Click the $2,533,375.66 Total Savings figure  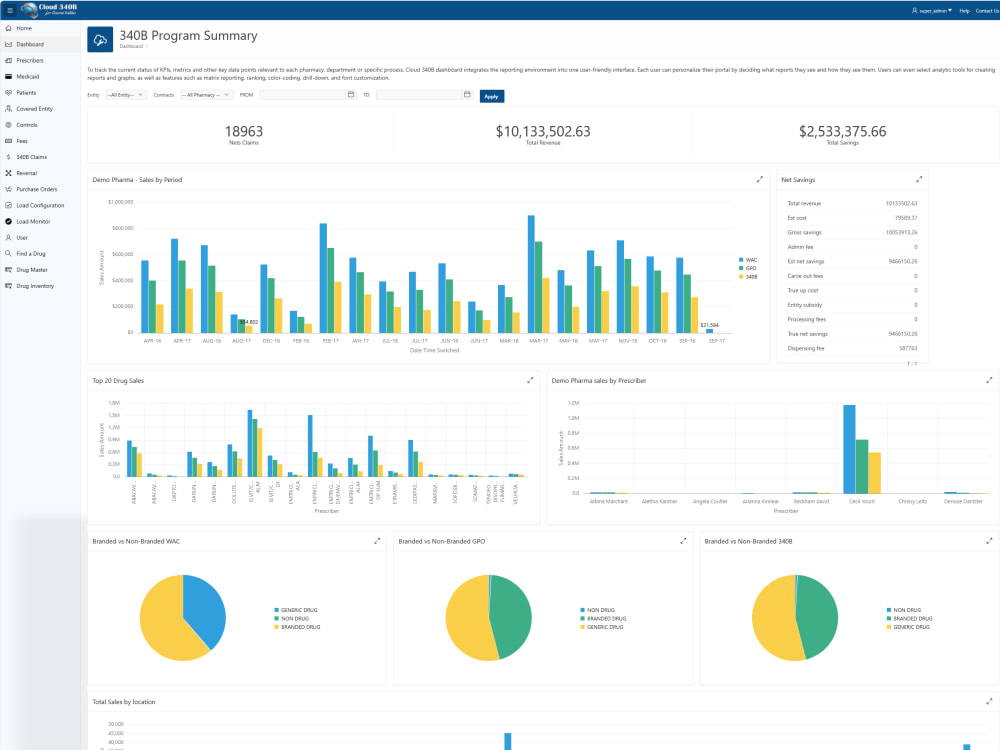[x=842, y=131]
